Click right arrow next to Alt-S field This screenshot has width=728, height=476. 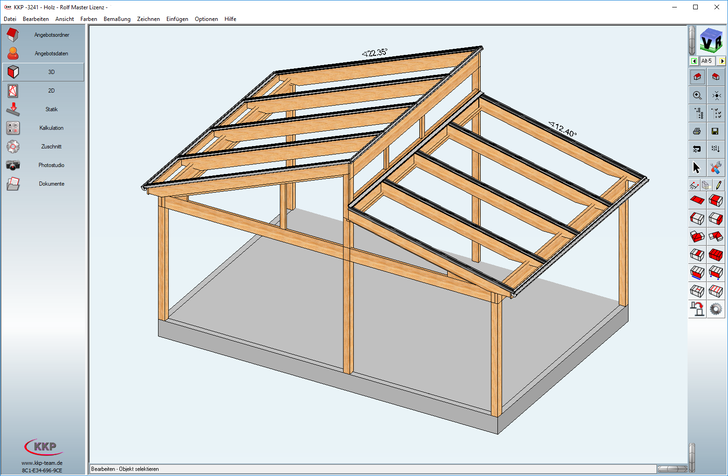[x=722, y=61]
